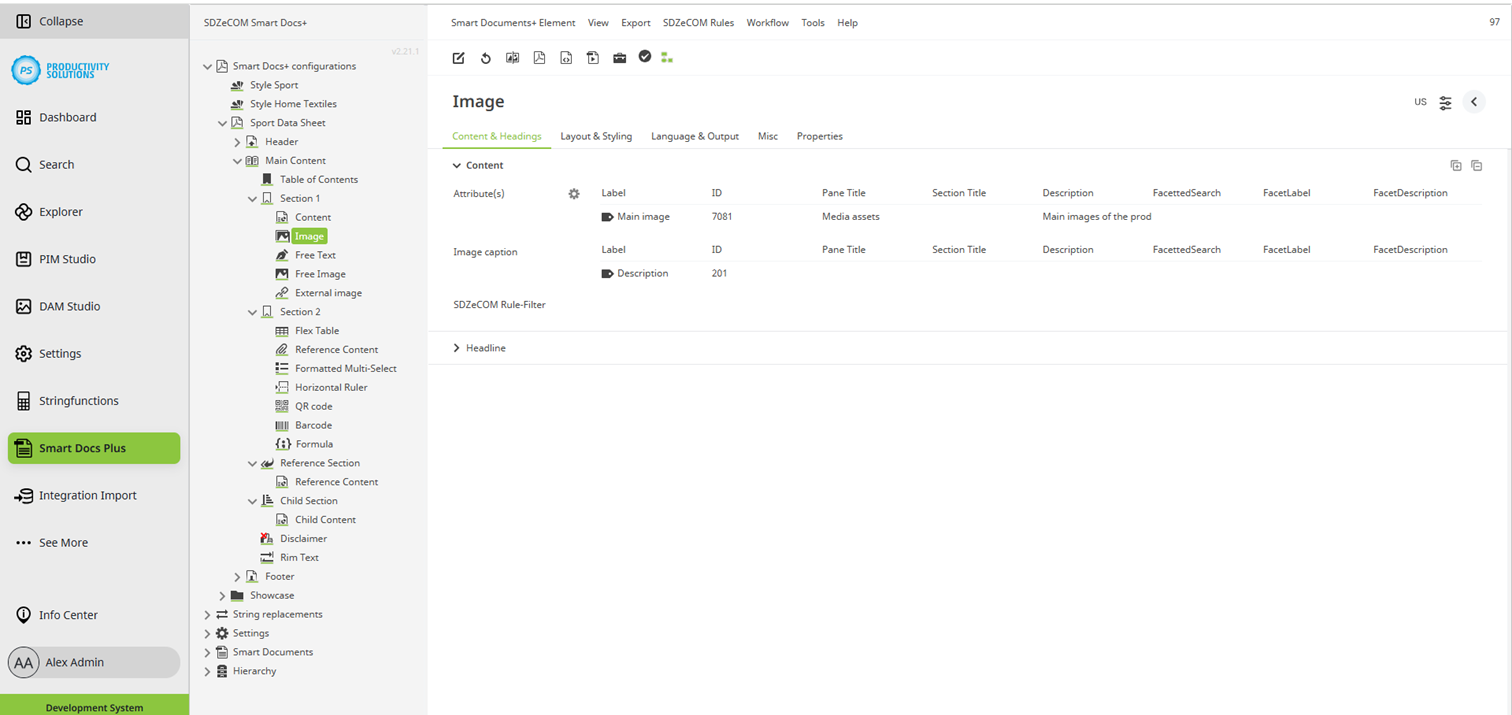Open the filter sliders icon next to US

[x=1446, y=102]
